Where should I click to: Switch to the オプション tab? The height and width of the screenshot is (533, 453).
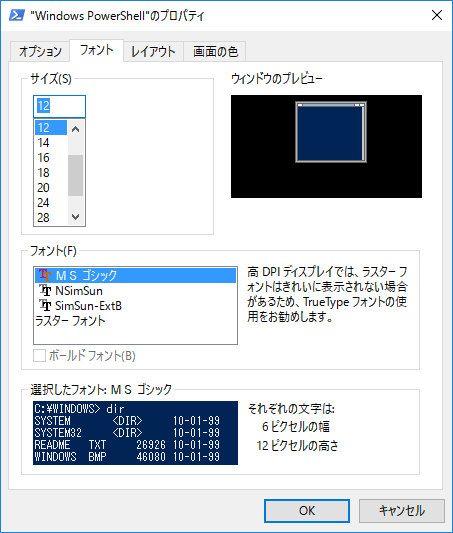pyautogui.click(x=40, y=52)
